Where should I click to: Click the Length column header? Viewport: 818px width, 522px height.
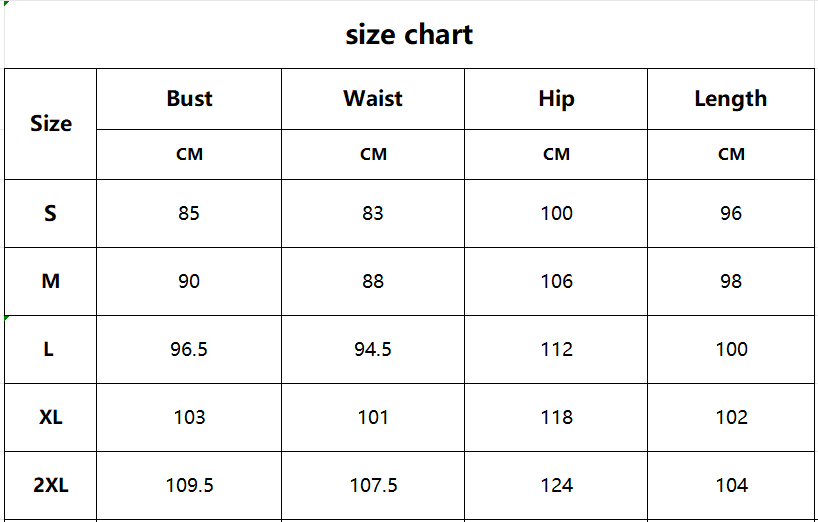point(731,98)
